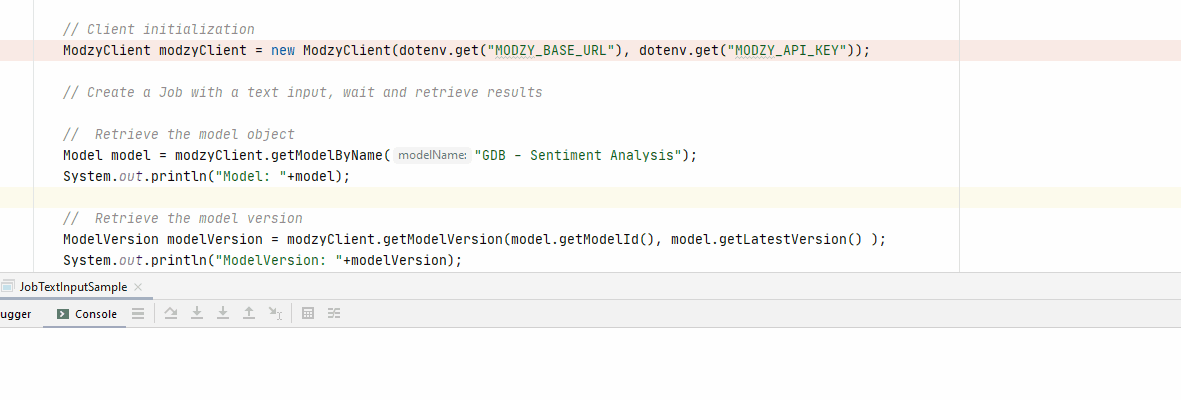
Task: Click in the empty console output area
Action: (590, 365)
